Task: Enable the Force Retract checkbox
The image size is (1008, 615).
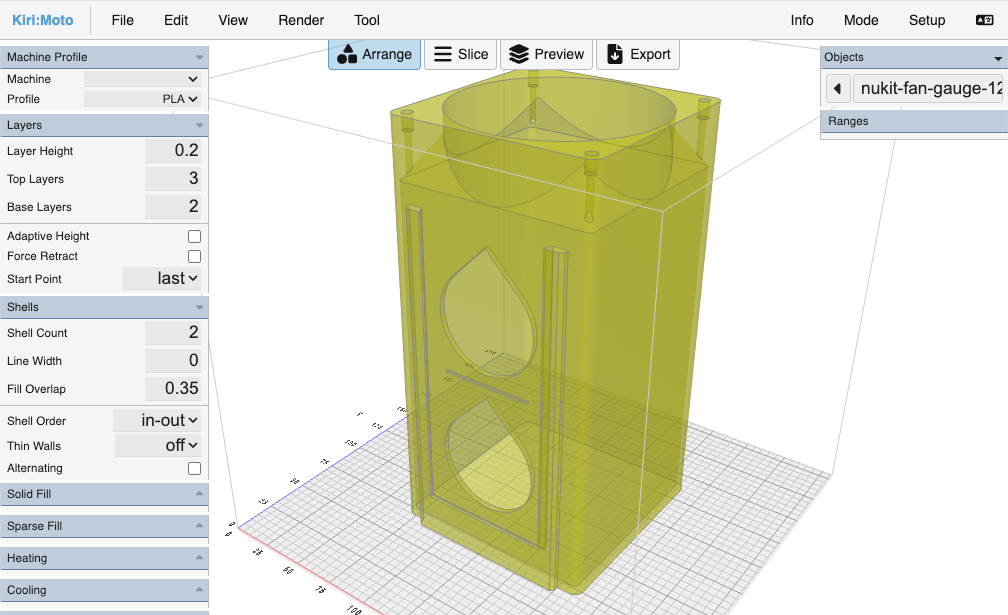Action: click(x=194, y=256)
